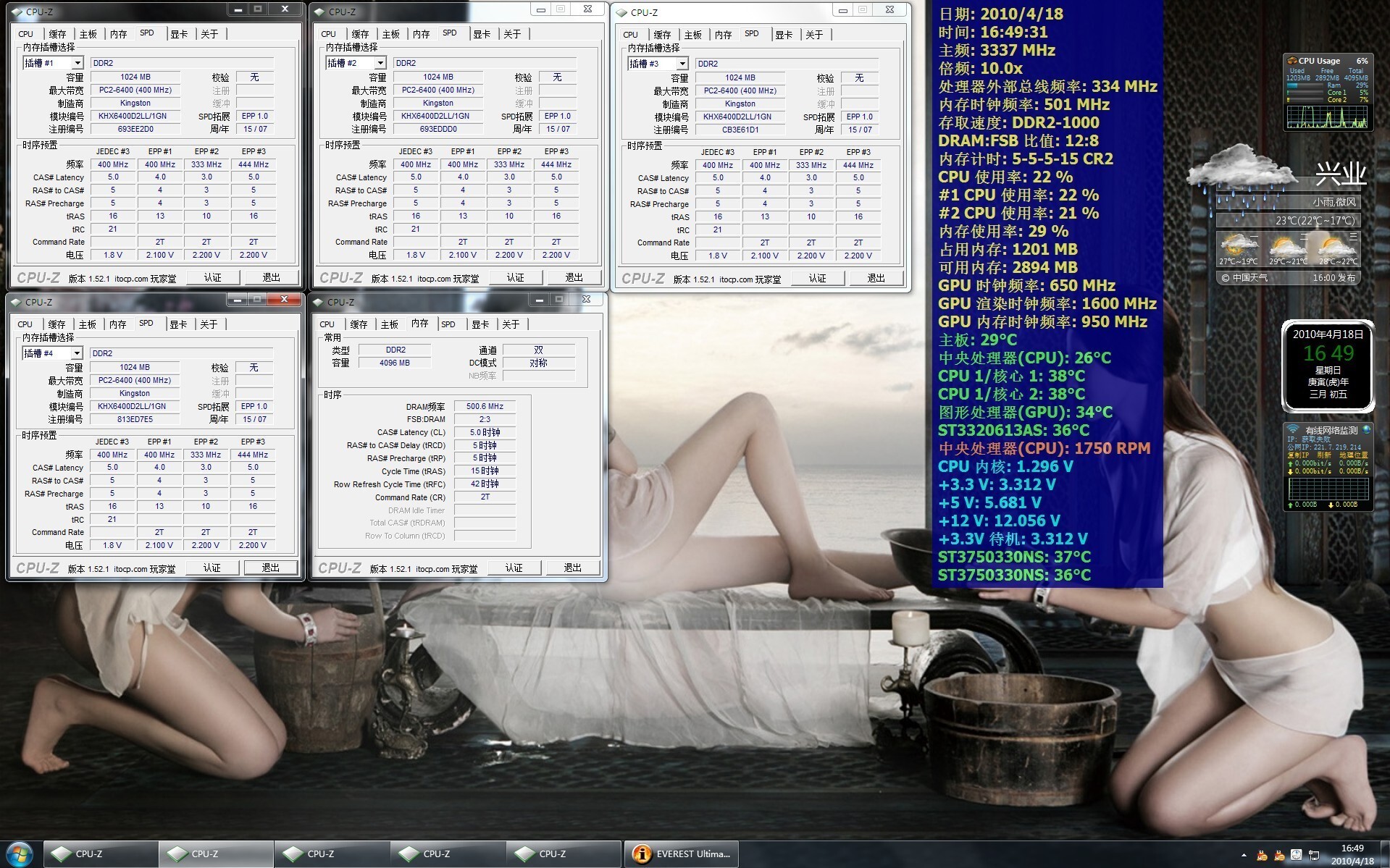Click 刷新 link in the network monitor gadget
The image size is (1390, 868).
point(1323,455)
